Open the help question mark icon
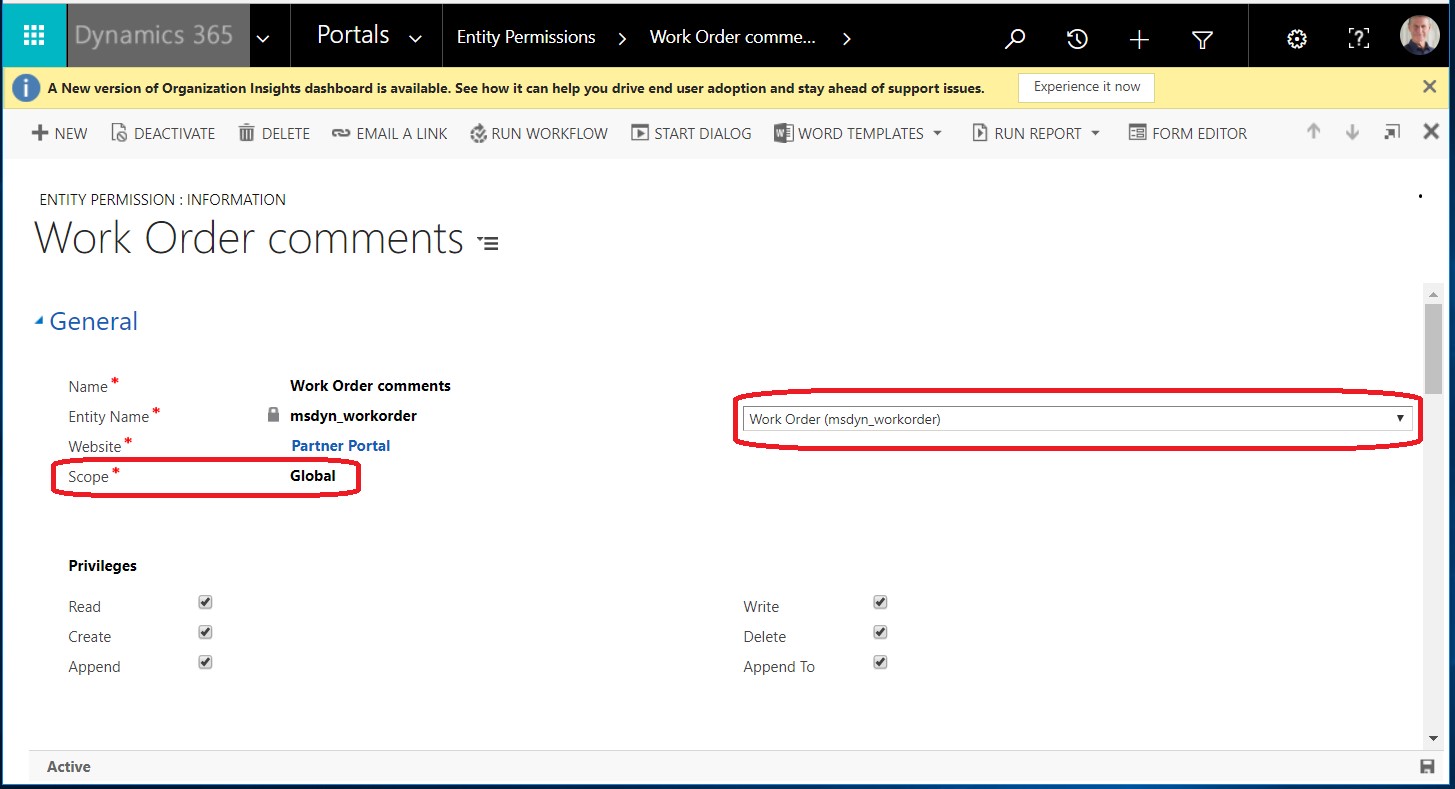 coord(1358,38)
